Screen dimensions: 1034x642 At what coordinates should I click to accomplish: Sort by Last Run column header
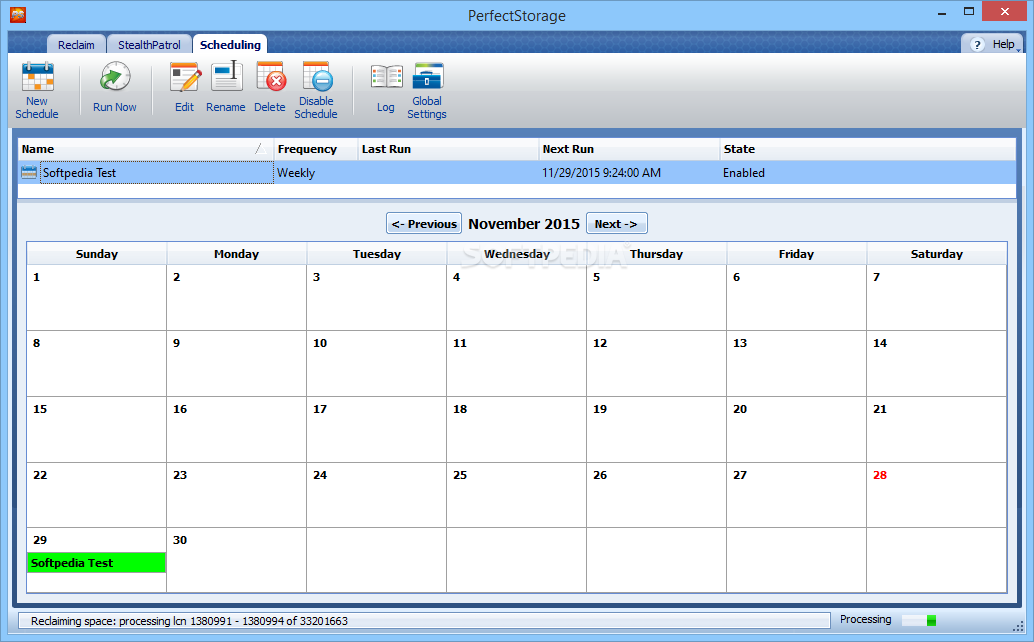click(448, 149)
